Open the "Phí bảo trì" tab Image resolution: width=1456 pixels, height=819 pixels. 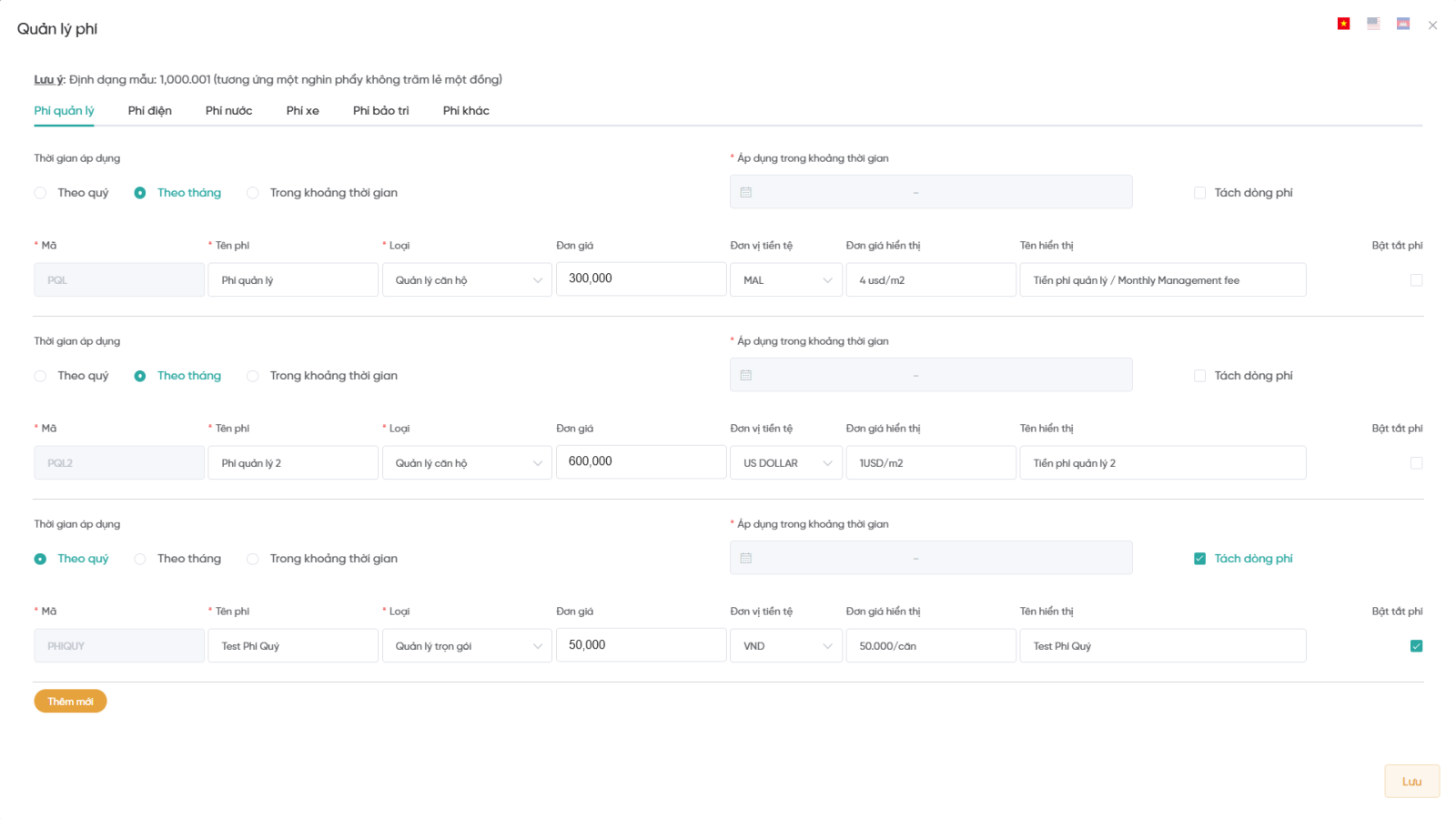(x=380, y=111)
